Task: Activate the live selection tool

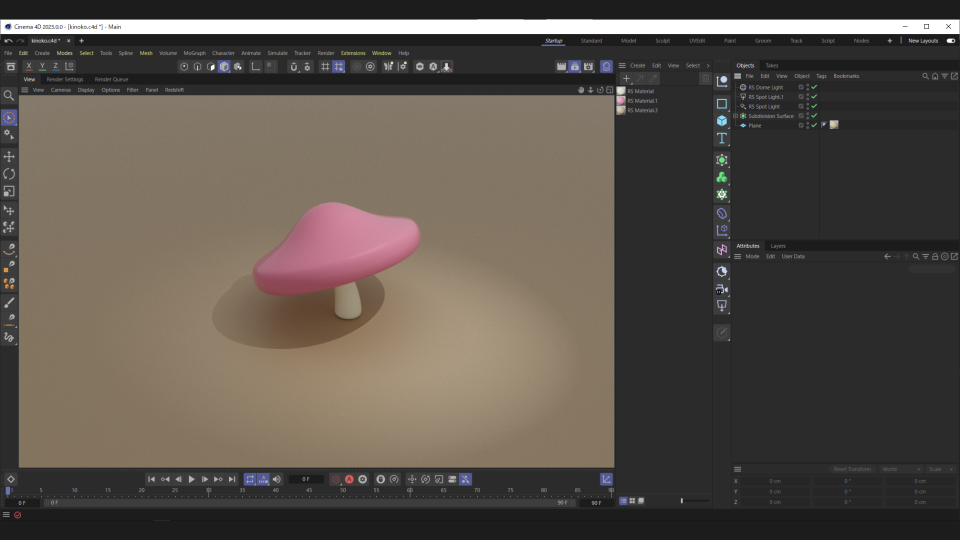Action: click(x=9, y=118)
